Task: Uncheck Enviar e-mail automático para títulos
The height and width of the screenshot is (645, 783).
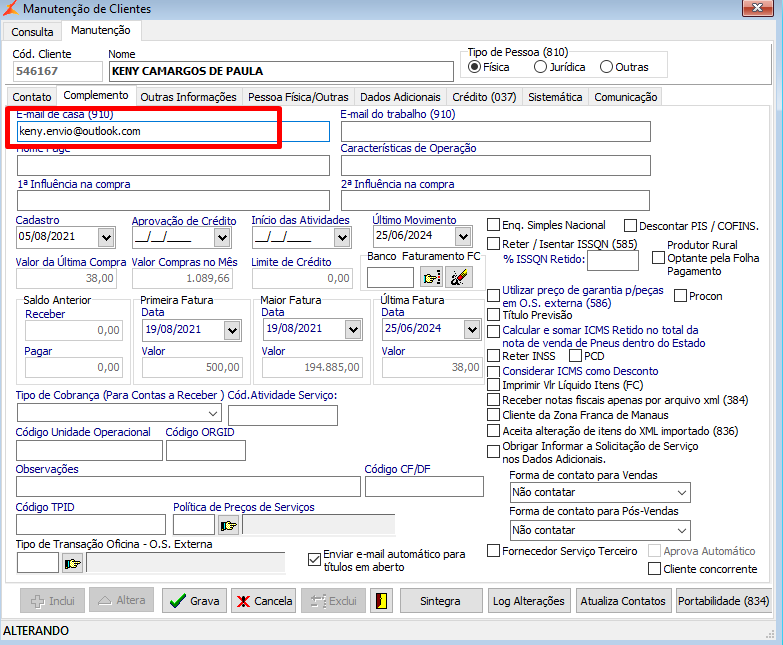Action: (x=314, y=560)
